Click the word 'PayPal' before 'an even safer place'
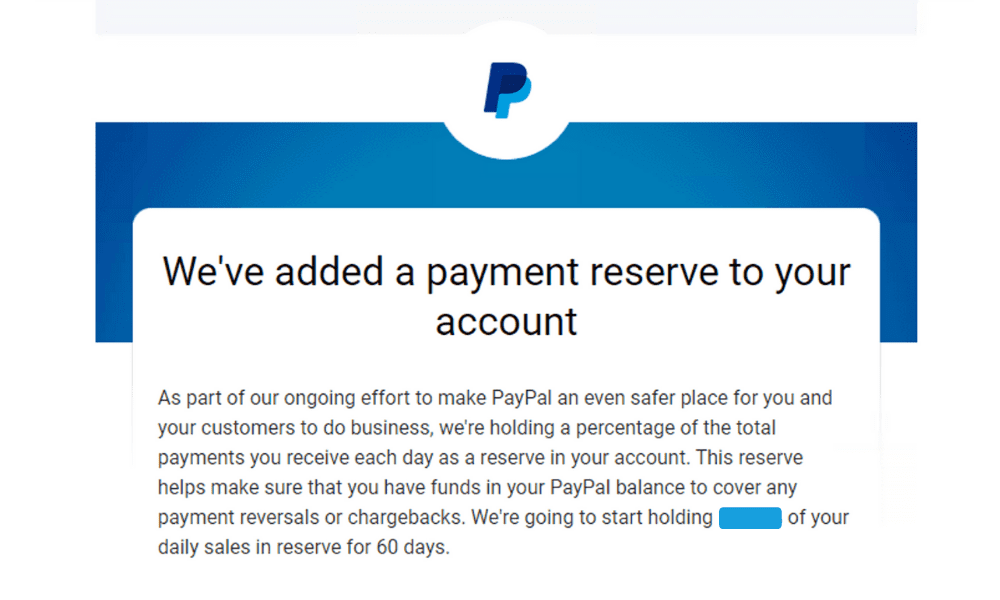This screenshot has height=600, width=1000. coord(521,398)
